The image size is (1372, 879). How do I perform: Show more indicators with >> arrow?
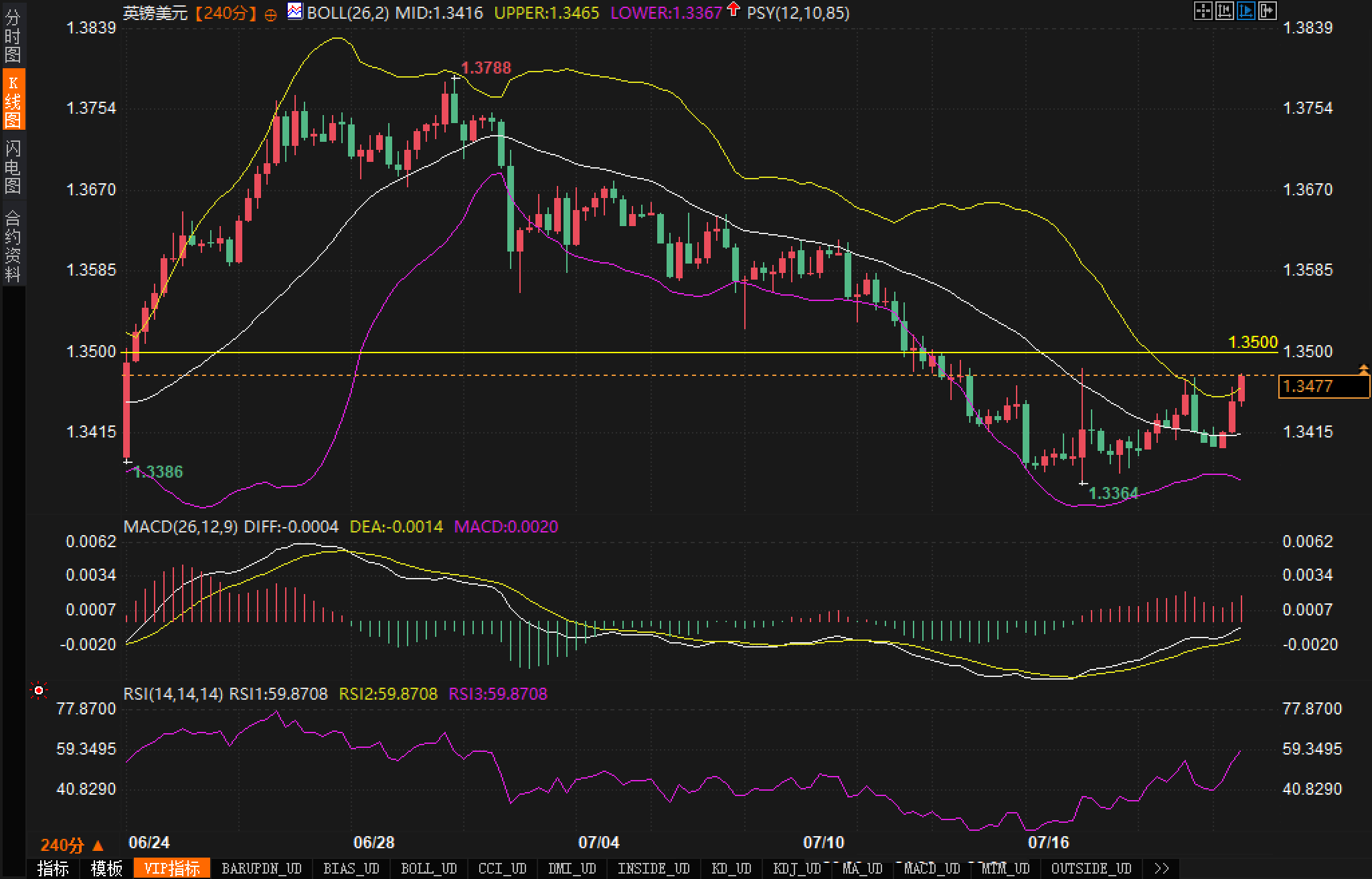[x=1163, y=868]
